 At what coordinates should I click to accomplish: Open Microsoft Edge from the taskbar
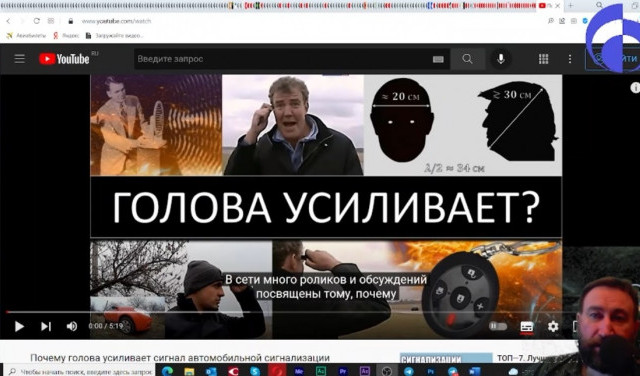(x=167, y=371)
